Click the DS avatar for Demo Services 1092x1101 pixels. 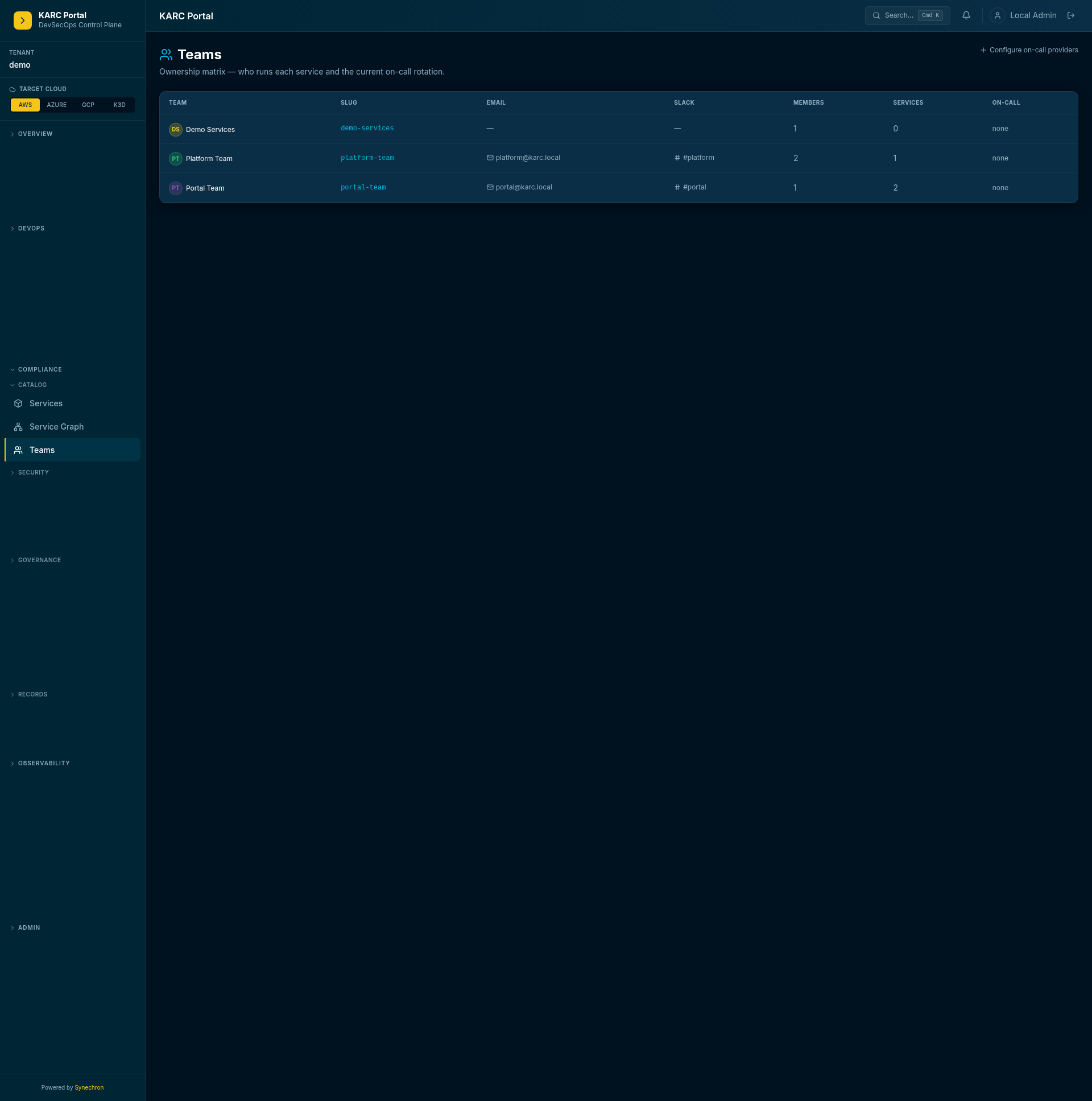[x=175, y=129]
